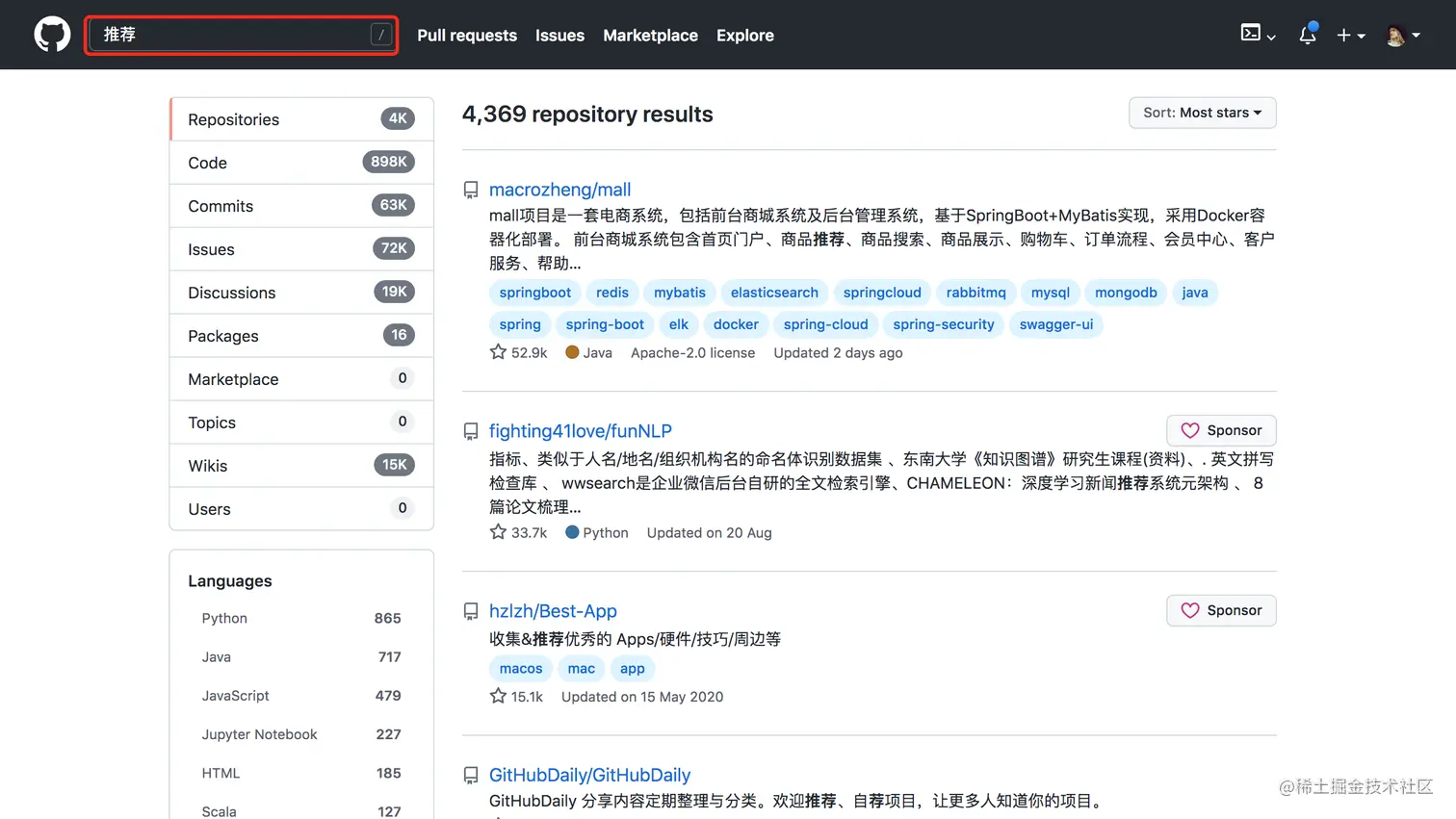The image size is (1456, 819).
Task: Click the docker topic tag
Action: click(736, 324)
